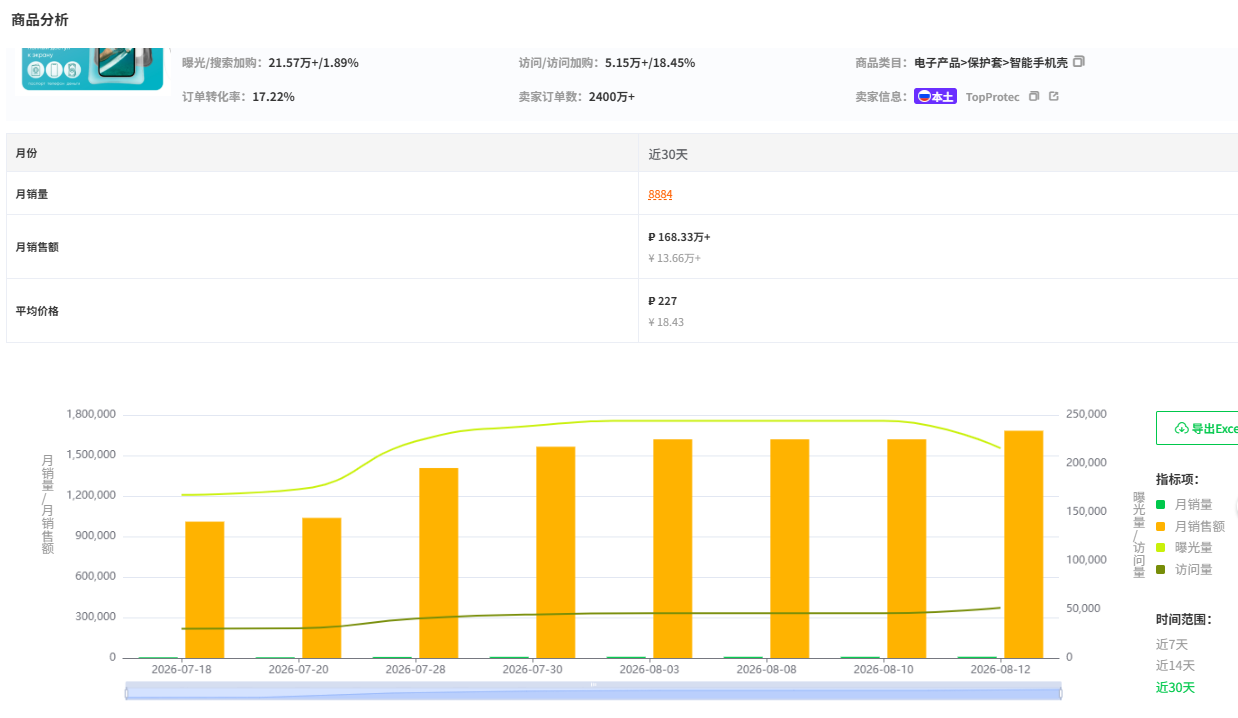
Task: Toggle the 曝光量 legend series
Action: pyautogui.click(x=1184, y=548)
